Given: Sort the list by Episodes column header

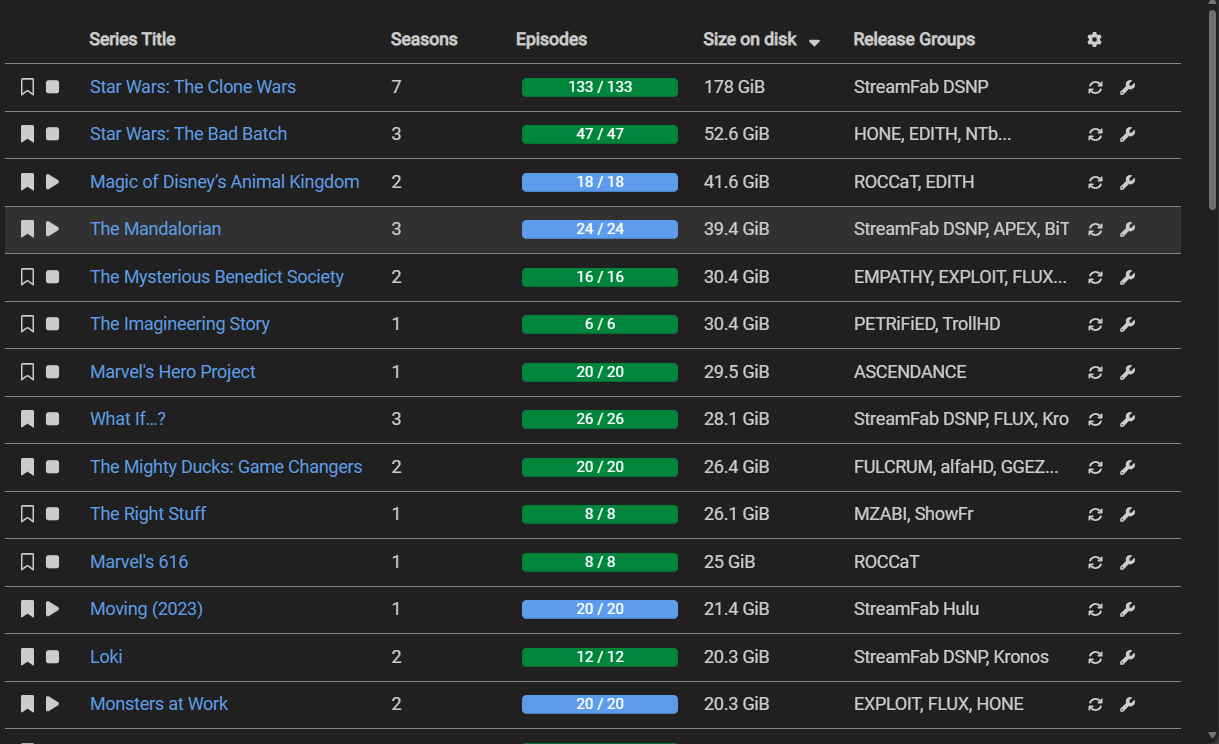Looking at the screenshot, I should pyautogui.click(x=551, y=40).
